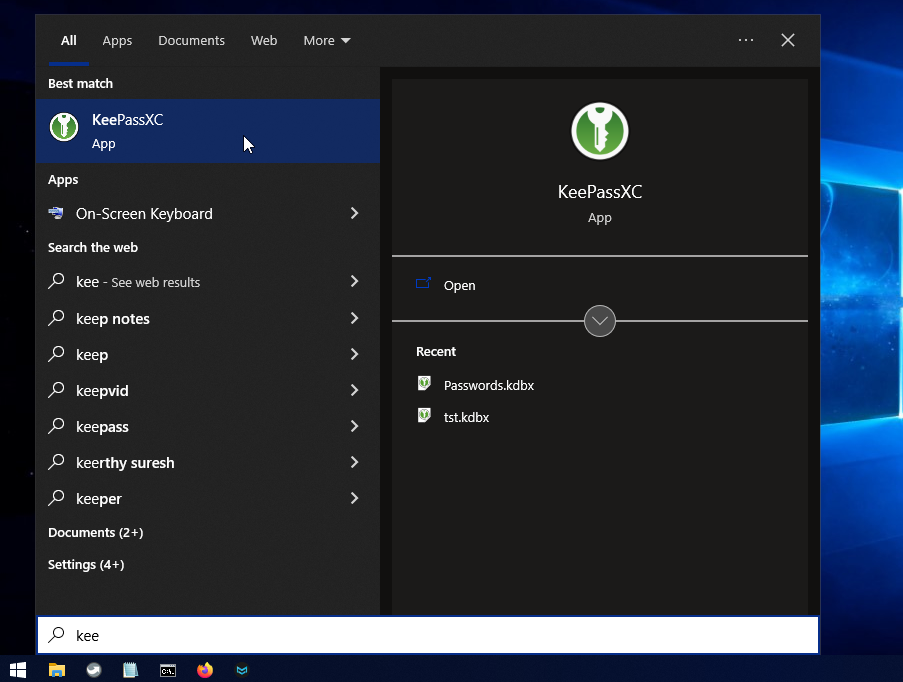Click the On-Screen Keyboard app icon

(56, 214)
